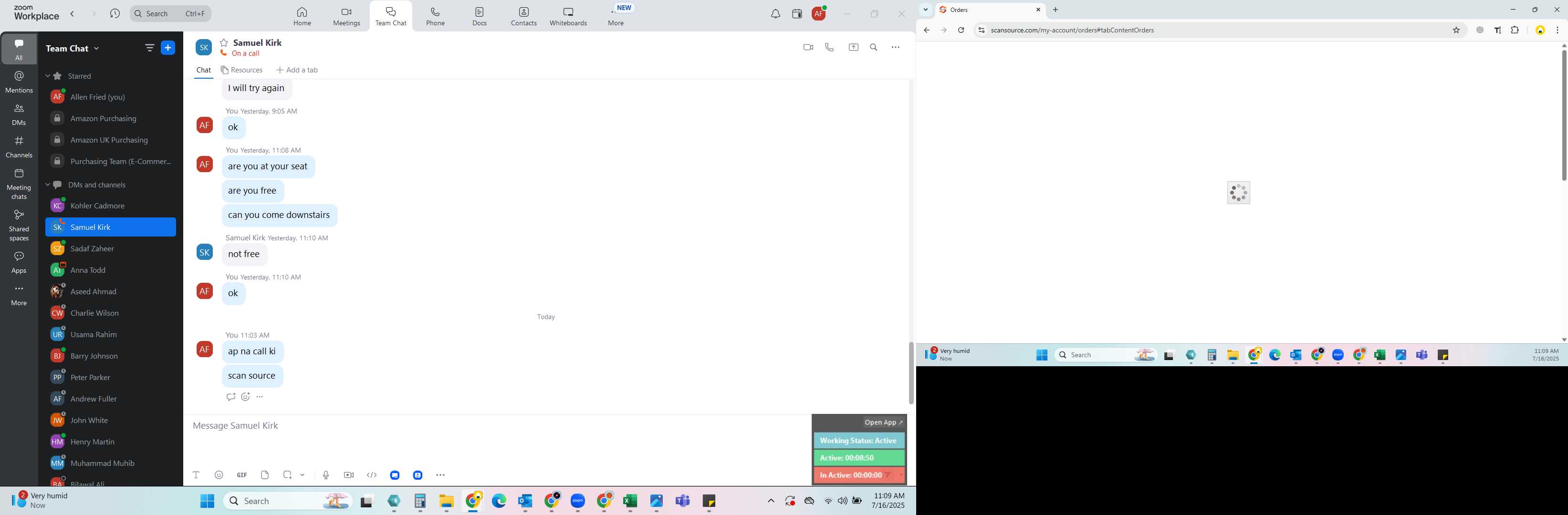1568x515 pixels.
Task: Show hidden icons in system tray
Action: [x=771, y=501]
